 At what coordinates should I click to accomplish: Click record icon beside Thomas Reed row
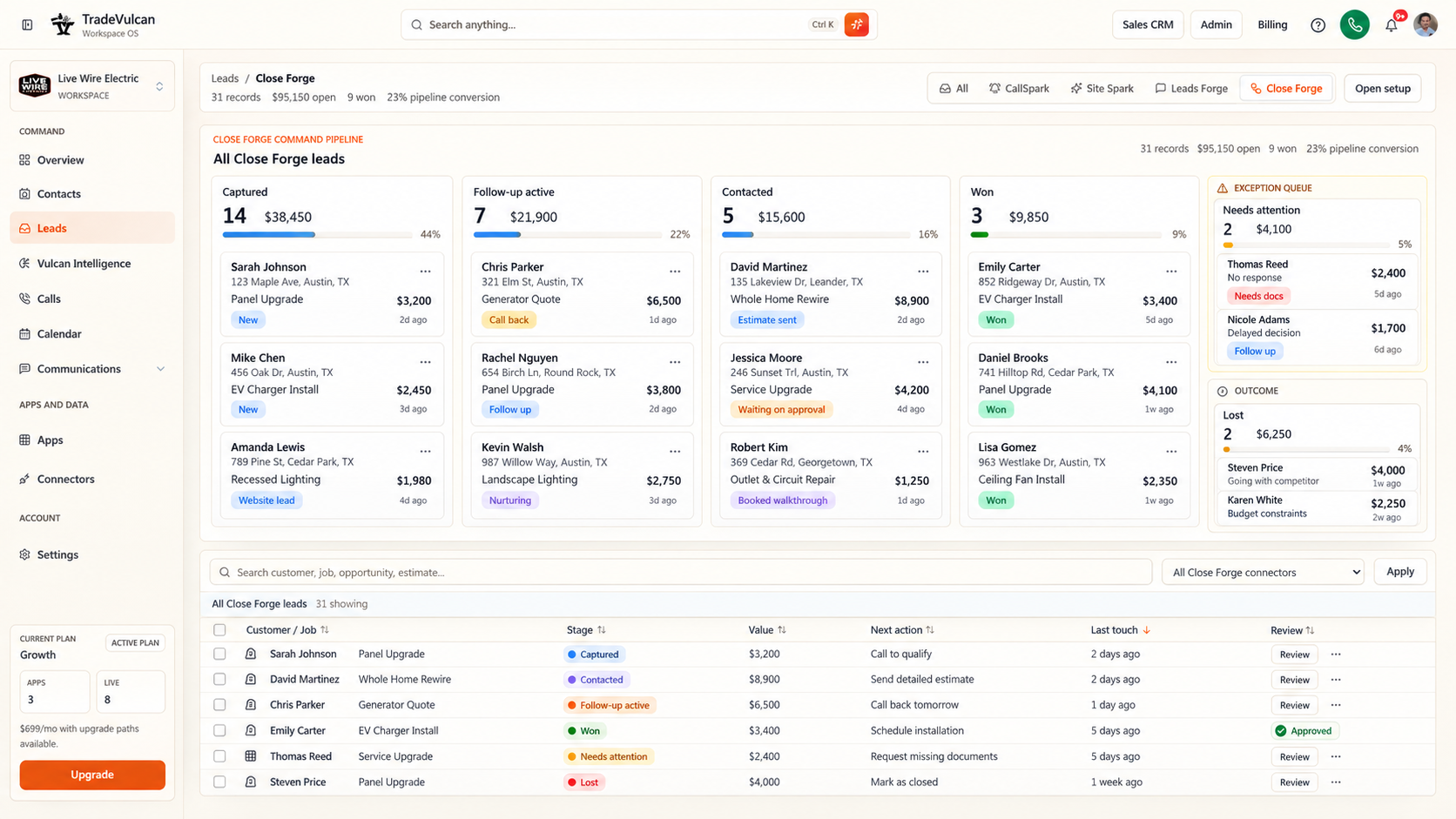pyautogui.click(x=251, y=756)
